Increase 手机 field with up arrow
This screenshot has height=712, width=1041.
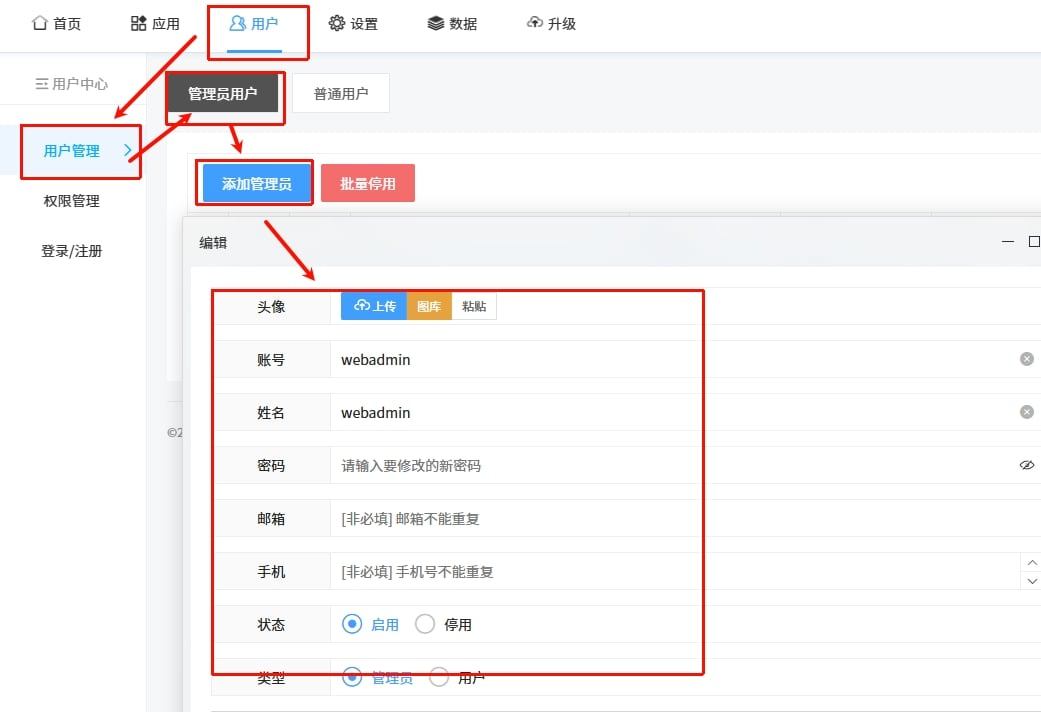1032,563
